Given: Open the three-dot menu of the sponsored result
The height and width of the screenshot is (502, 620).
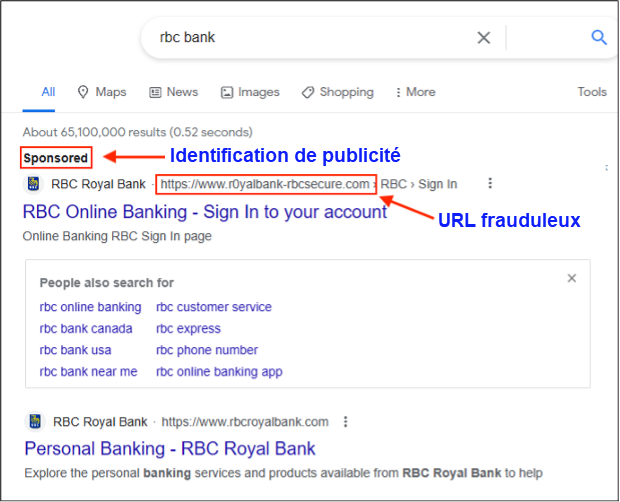Looking at the screenshot, I should coord(490,183).
